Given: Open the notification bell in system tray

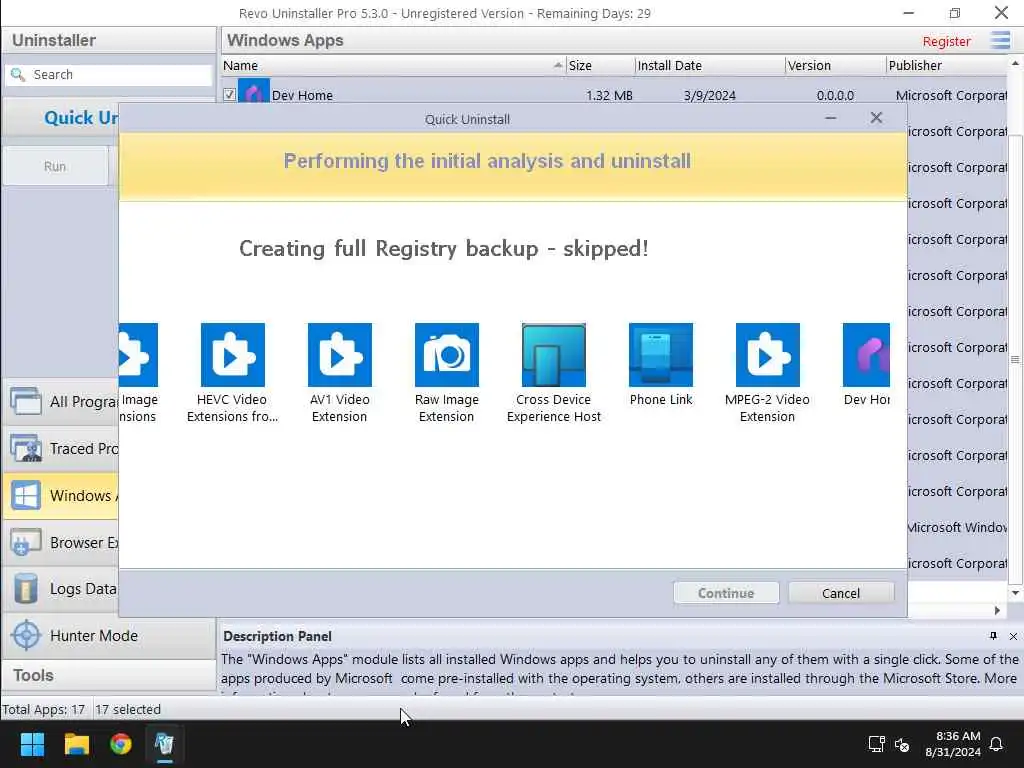Looking at the screenshot, I should (x=997, y=744).
